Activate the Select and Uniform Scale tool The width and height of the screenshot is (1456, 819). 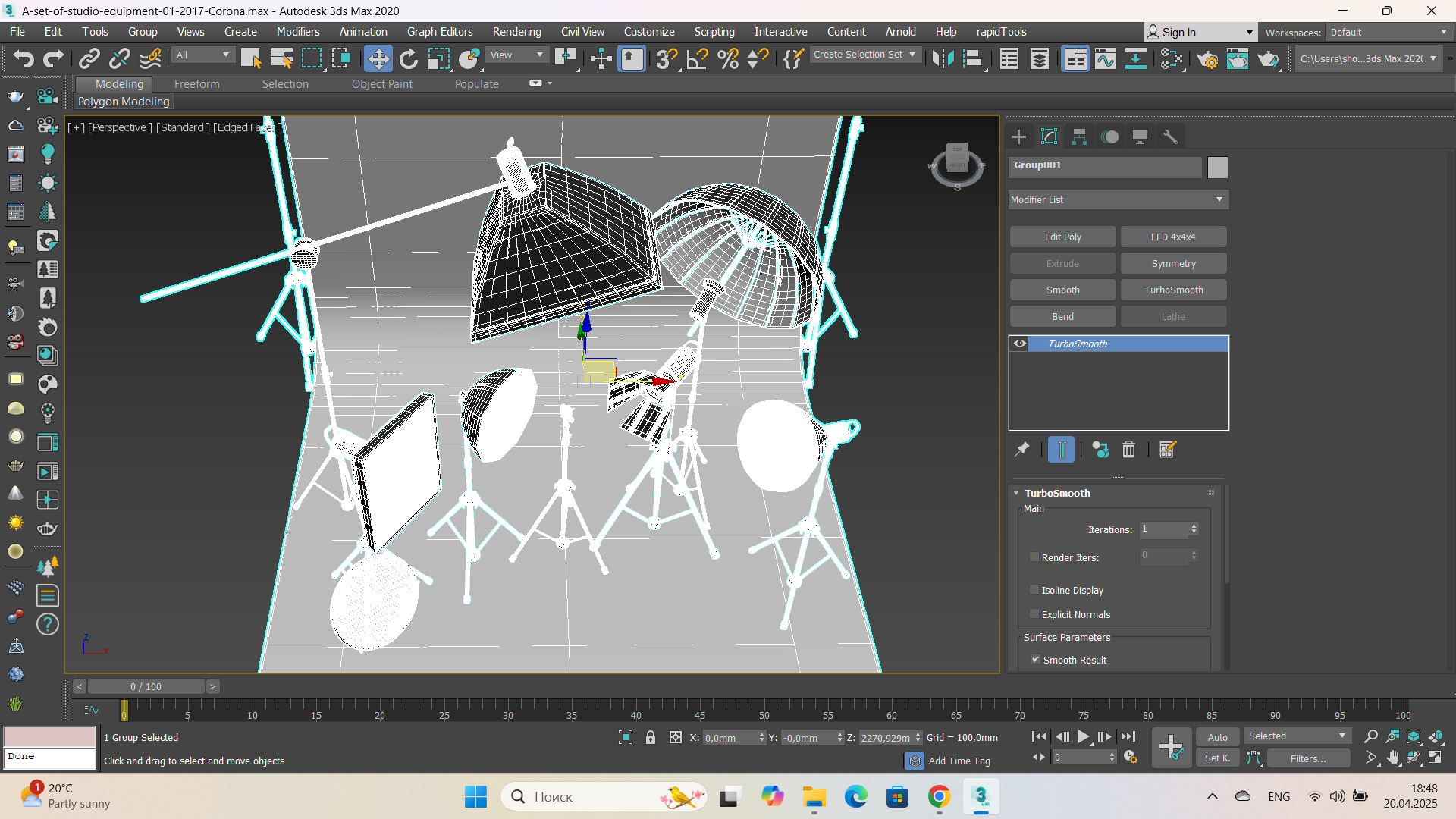tap(438, 58)
